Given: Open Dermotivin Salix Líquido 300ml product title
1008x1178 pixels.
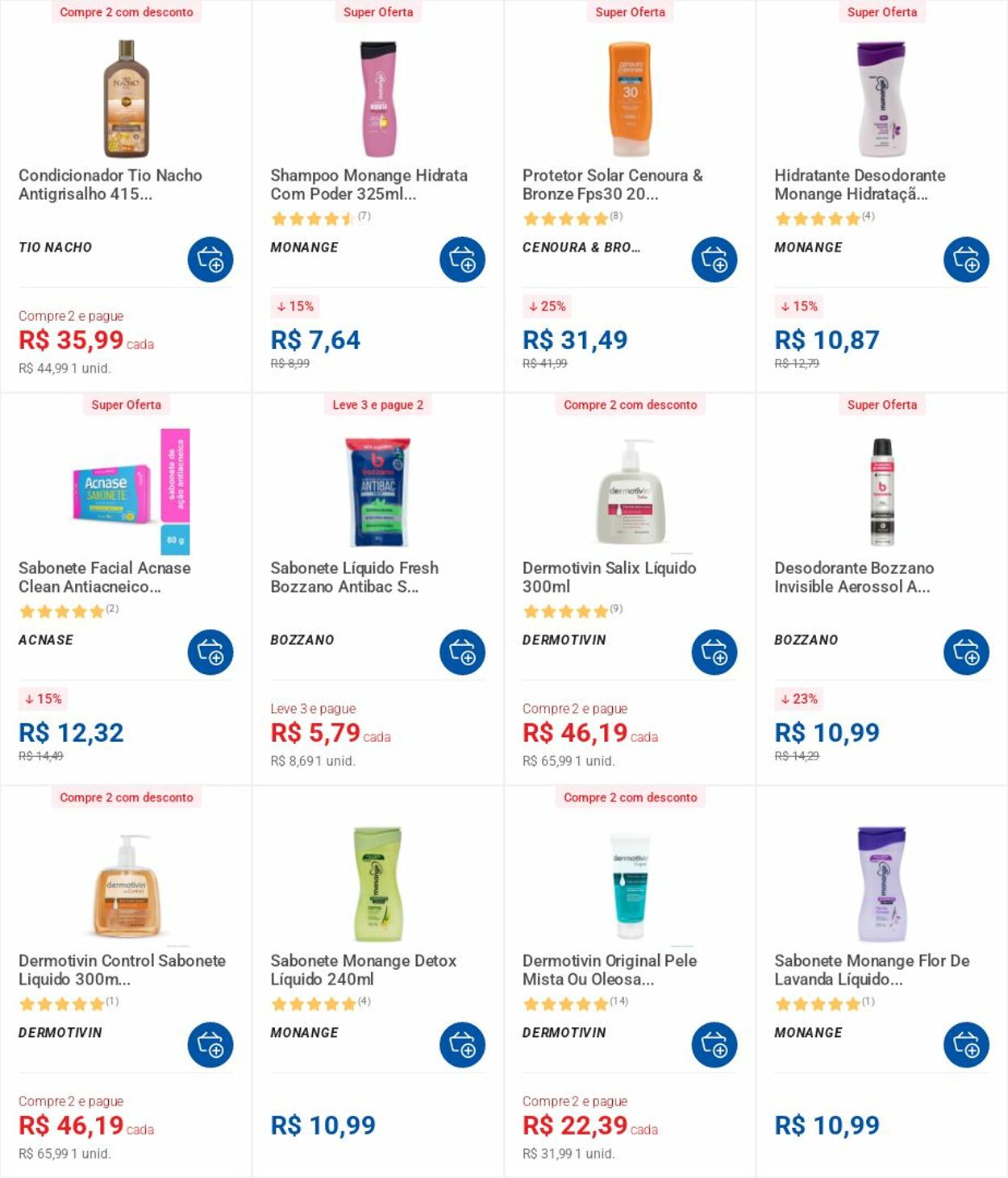Looking at the screenshot, I should pos(609,577).
